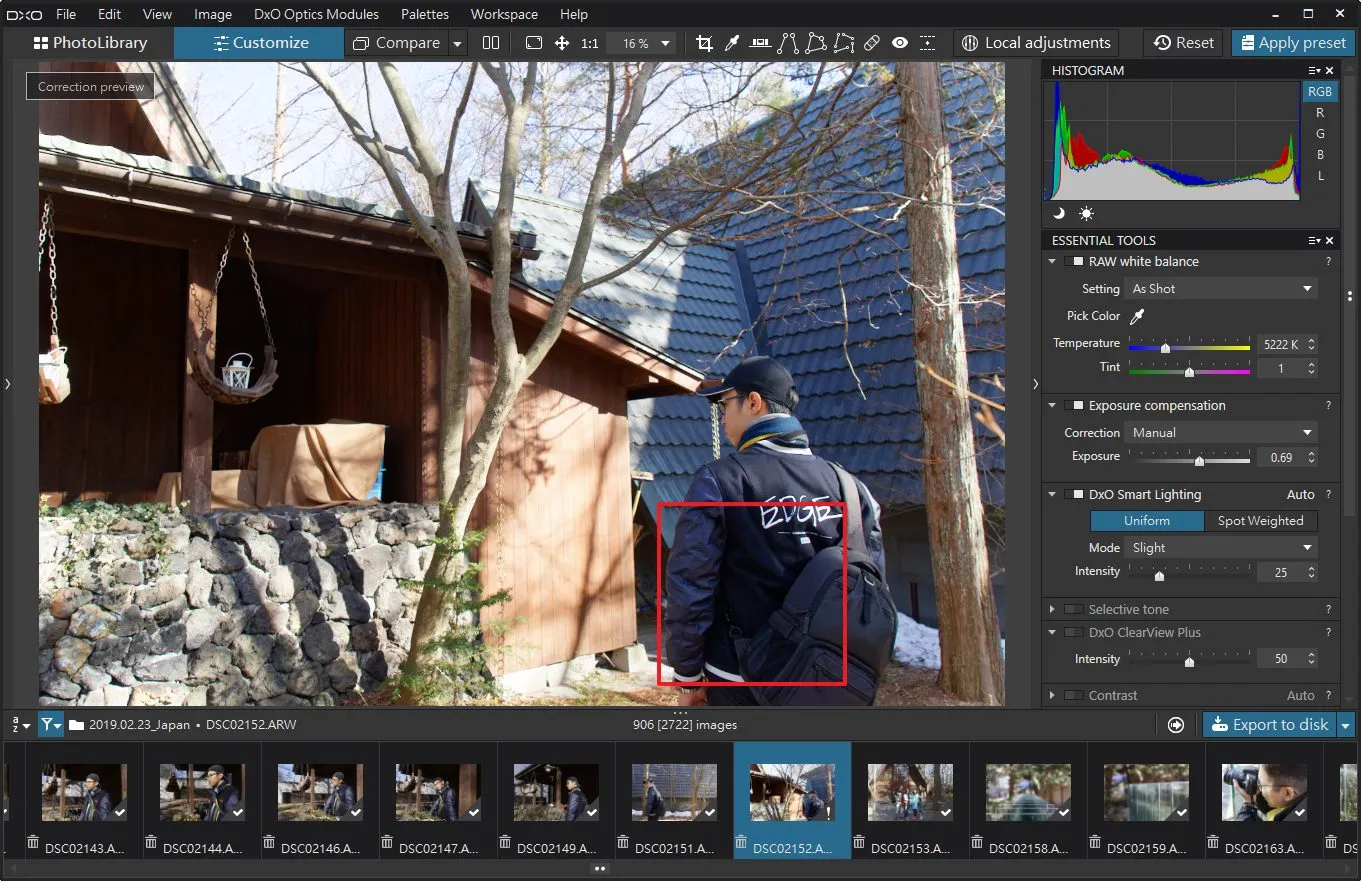Fit image to screen

pyautogui.click(x=534, y=43)
